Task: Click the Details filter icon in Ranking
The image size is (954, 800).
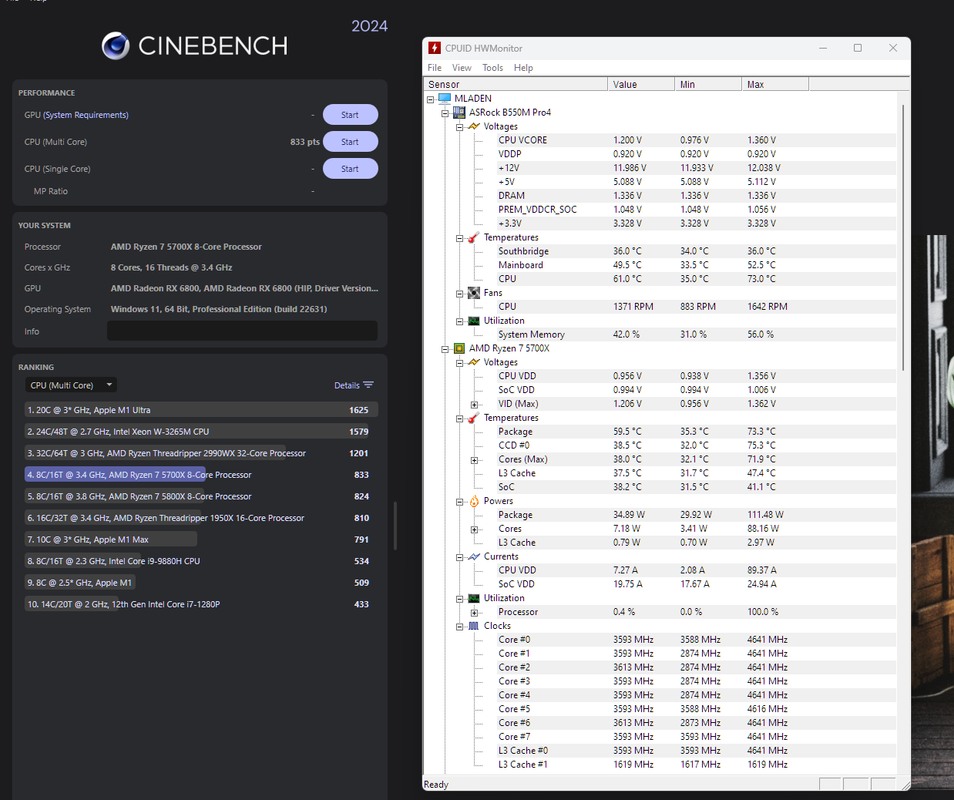Action: point(368,385)
